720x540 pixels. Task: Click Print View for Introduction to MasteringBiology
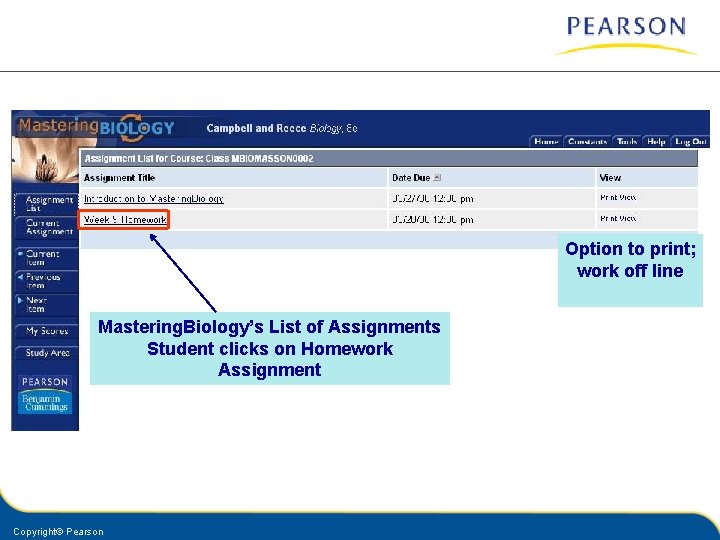tap(618, 197)
